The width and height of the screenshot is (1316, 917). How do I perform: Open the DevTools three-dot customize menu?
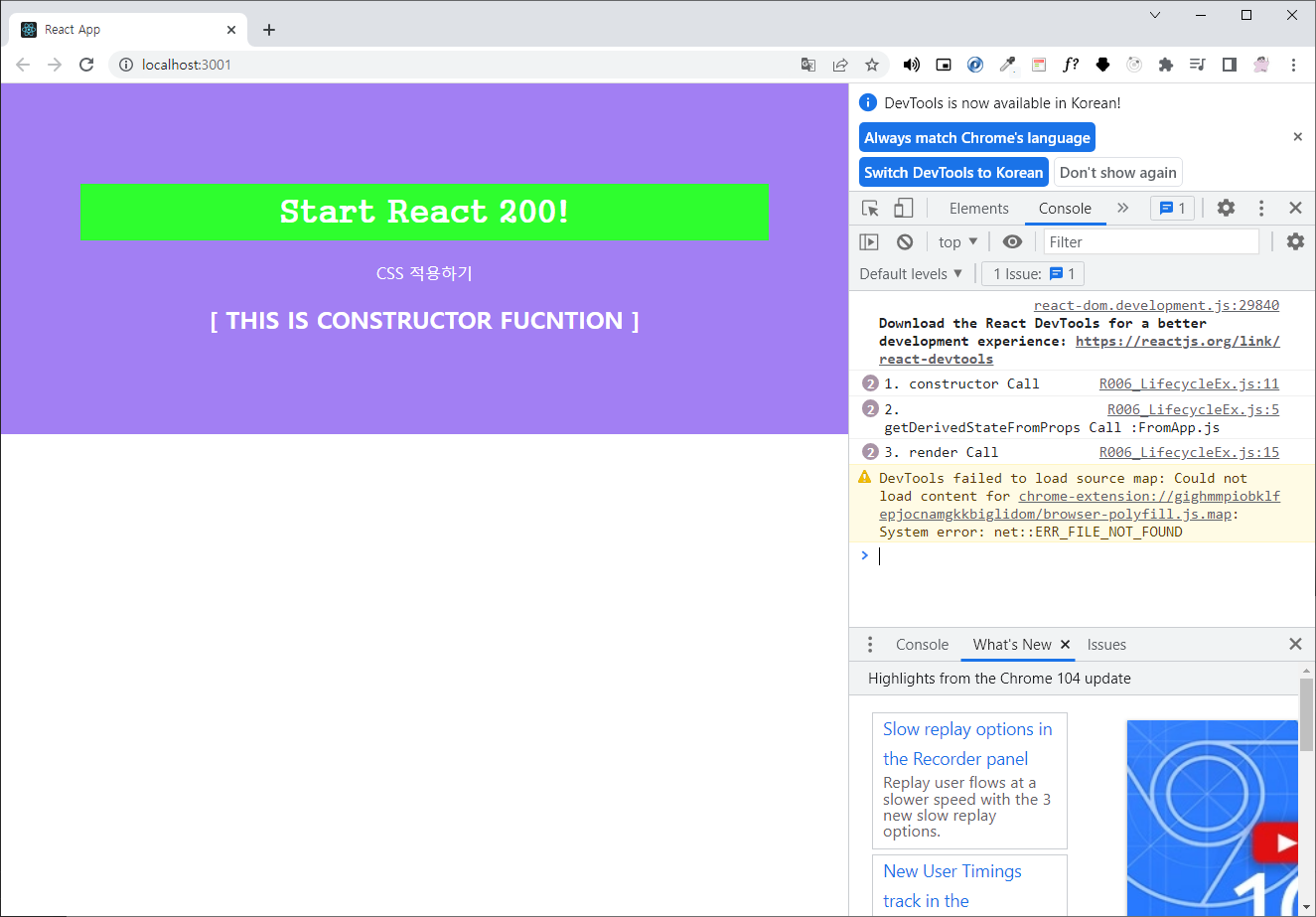click(x=1261, y=208)
